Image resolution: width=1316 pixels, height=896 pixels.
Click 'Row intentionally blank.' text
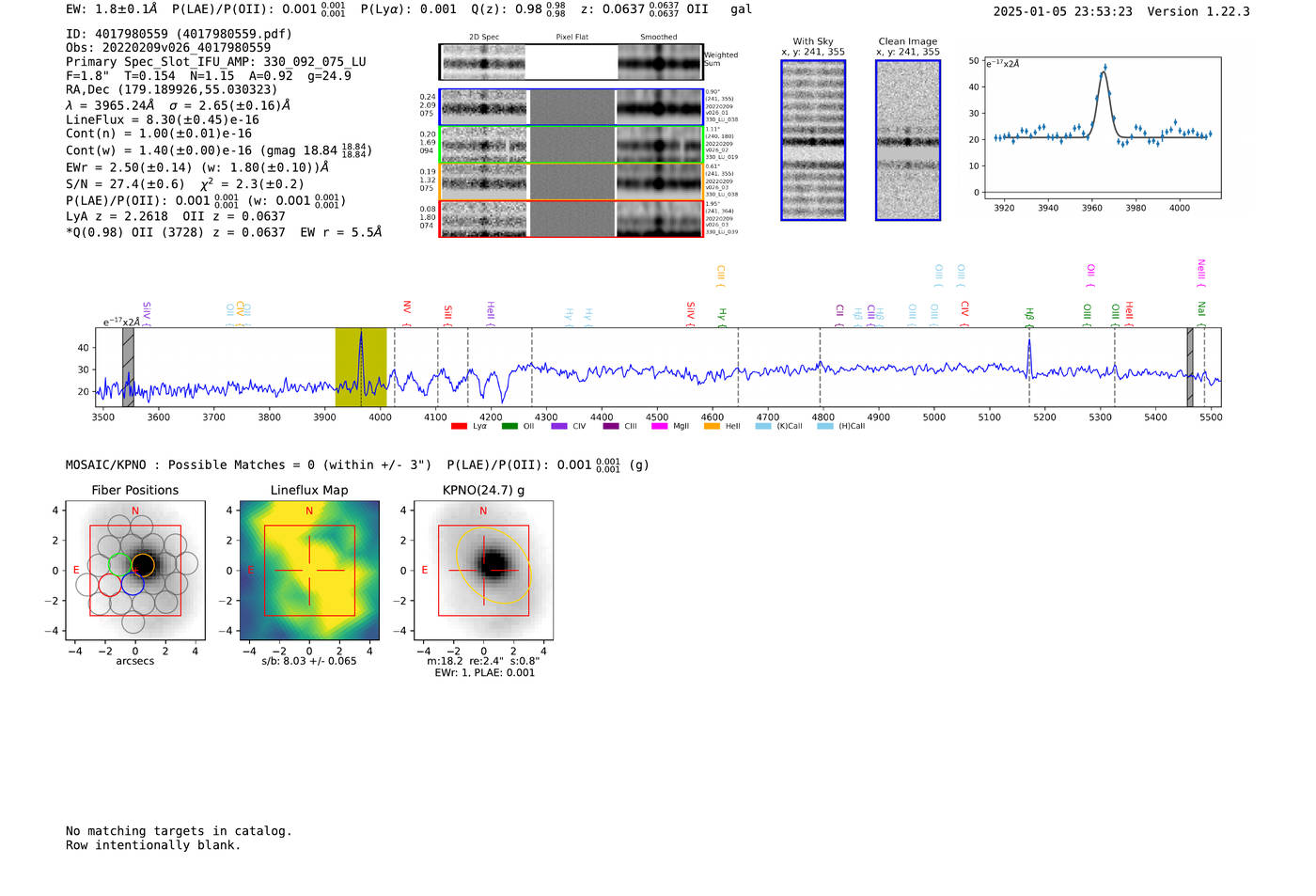coord(153,845)
